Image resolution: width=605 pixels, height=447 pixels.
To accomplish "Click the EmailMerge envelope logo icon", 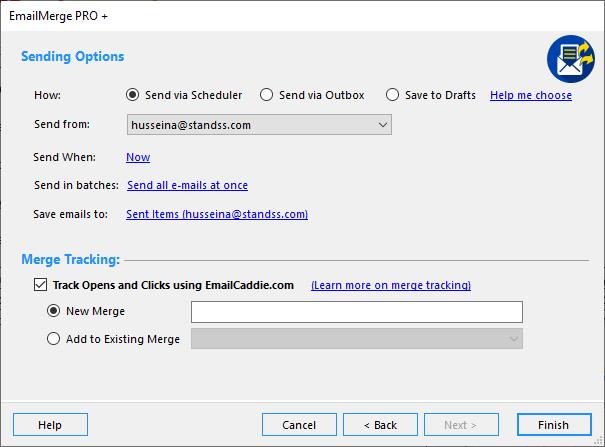I will point(571,59).
